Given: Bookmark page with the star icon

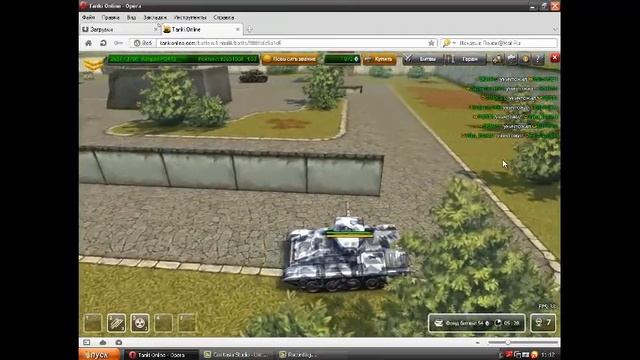Looking at the screenshot, I should (431, 43).
